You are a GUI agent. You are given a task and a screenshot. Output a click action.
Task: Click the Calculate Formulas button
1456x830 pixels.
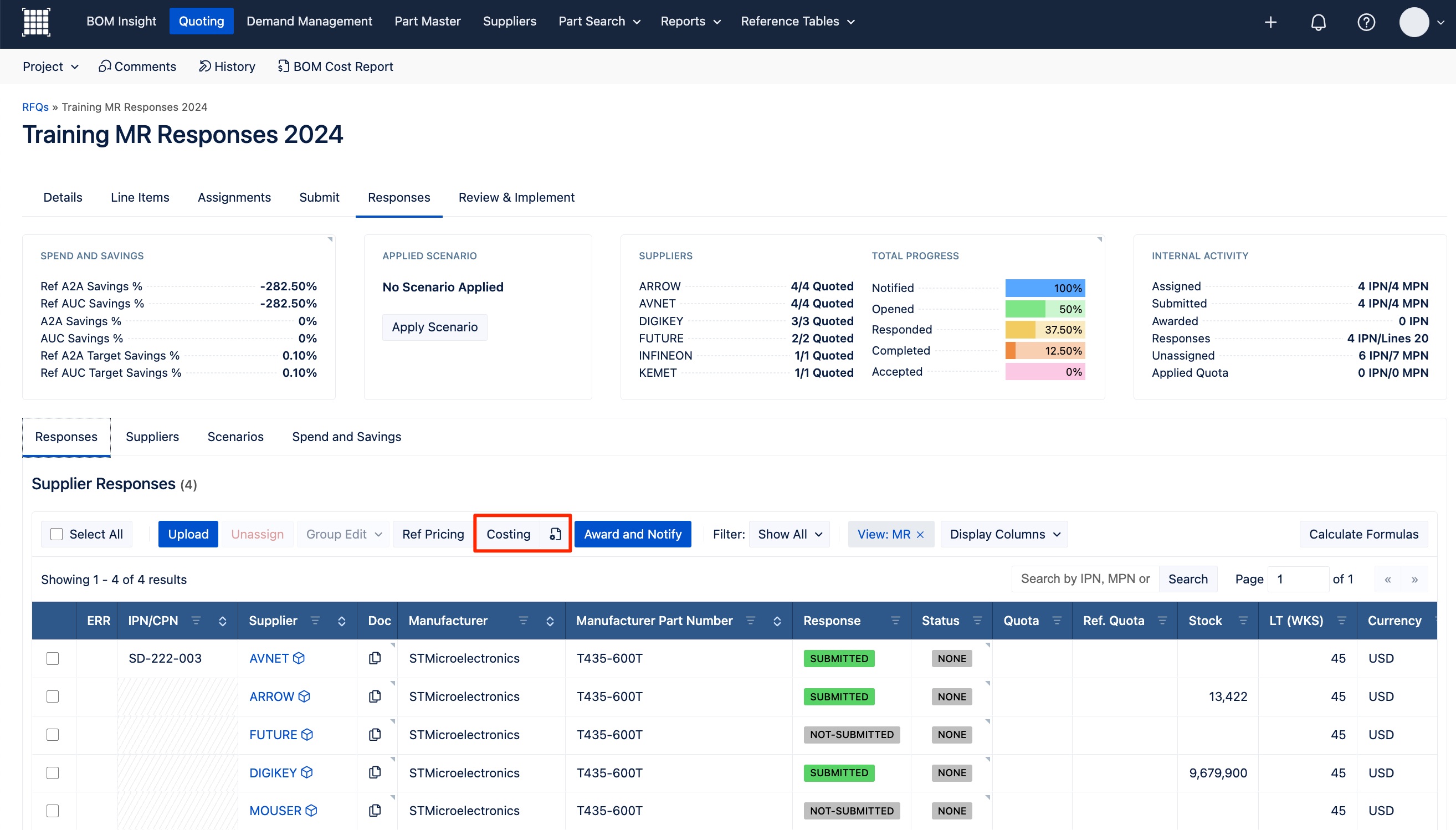(x=1363, y=534)
